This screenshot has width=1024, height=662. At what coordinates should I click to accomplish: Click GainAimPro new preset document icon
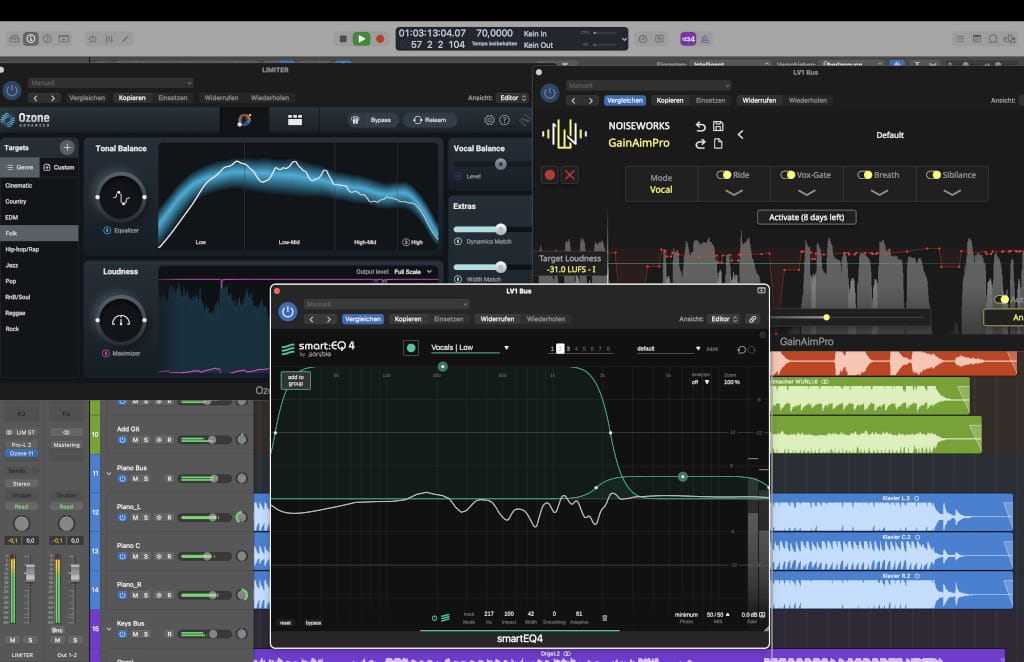pos(718,144)
